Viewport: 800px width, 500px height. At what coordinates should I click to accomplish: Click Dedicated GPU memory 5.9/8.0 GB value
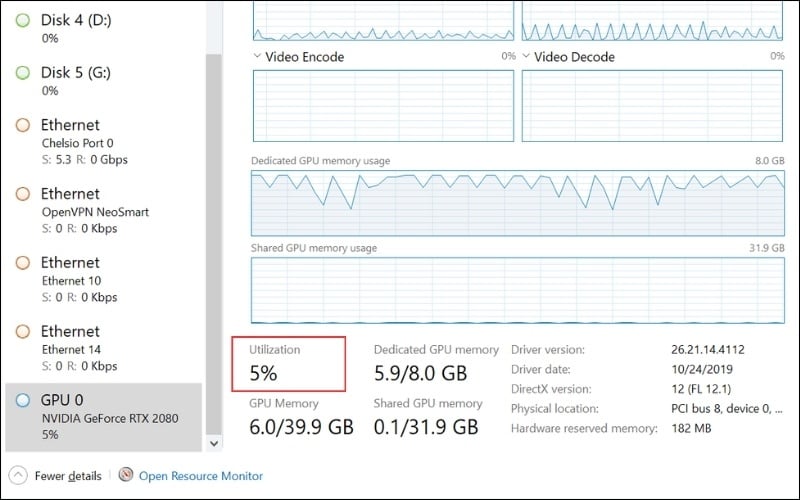(x=420, y=373)
